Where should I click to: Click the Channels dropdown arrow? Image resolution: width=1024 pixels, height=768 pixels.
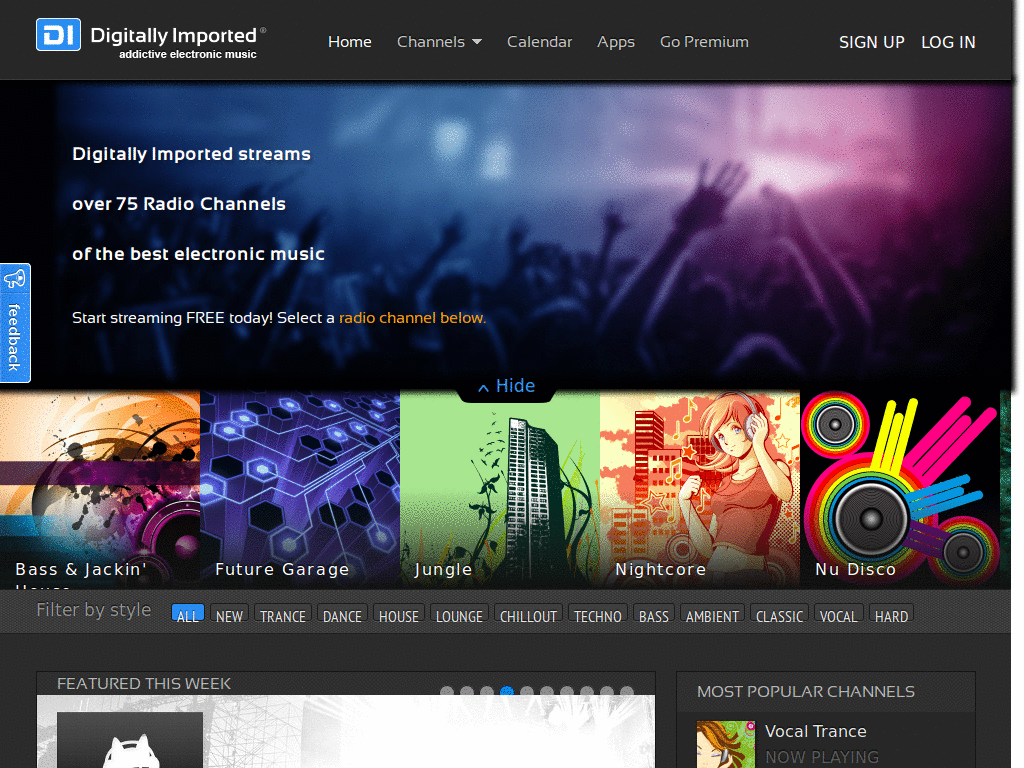coord(477,42)
